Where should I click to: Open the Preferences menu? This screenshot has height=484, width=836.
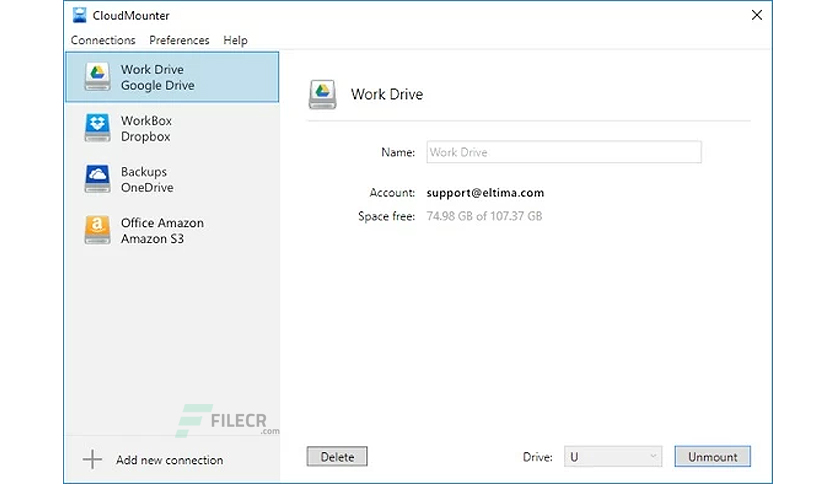[179, 41]
